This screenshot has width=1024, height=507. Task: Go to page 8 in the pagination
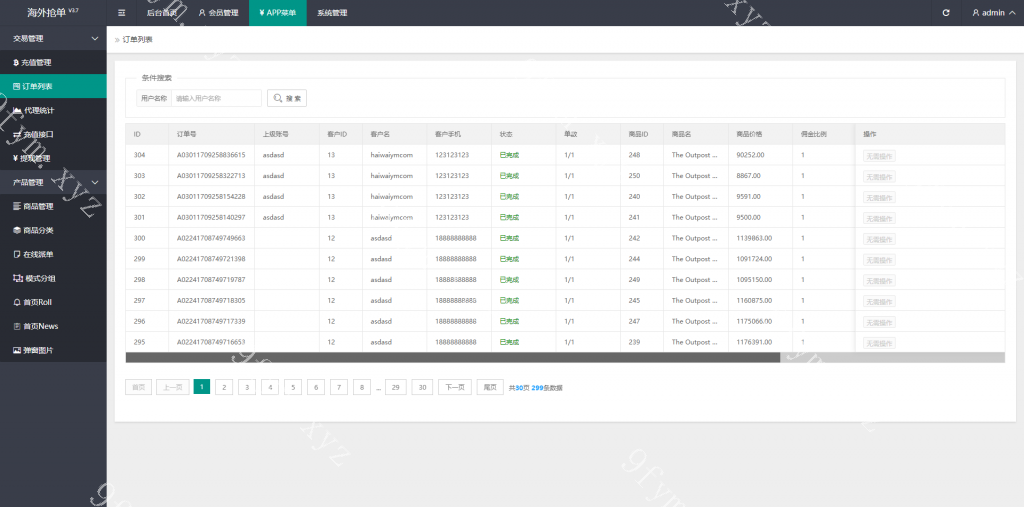point(362,387)
